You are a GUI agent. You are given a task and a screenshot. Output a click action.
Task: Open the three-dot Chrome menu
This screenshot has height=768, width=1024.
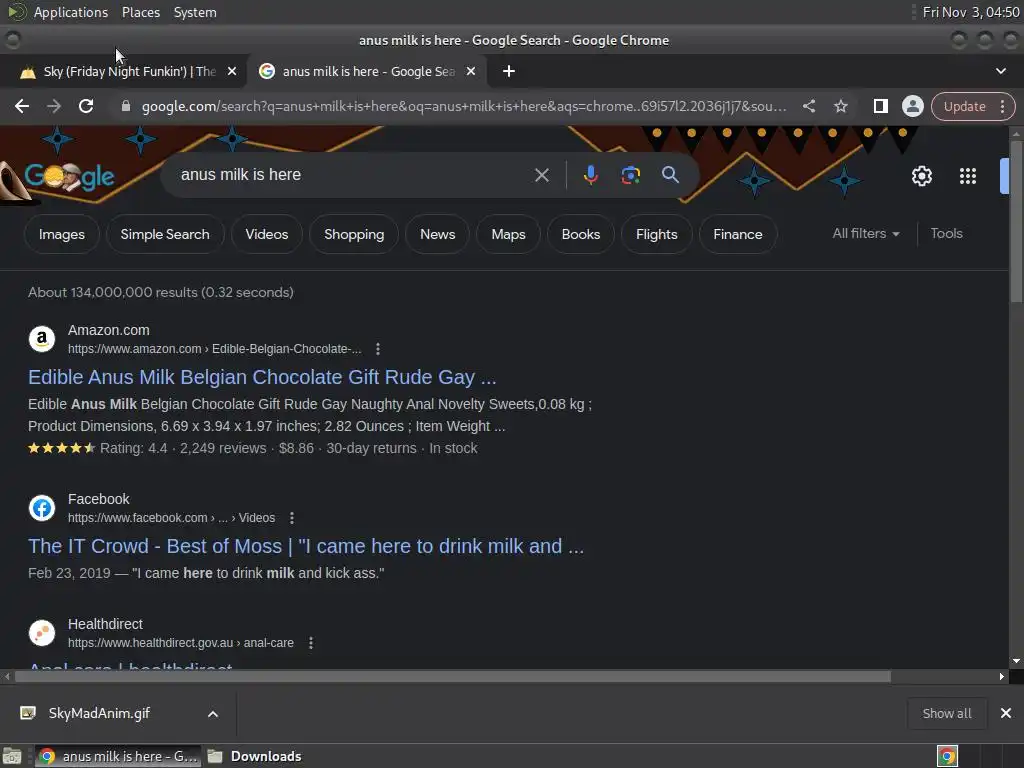pyautogui.click(x=1002, y=106)
